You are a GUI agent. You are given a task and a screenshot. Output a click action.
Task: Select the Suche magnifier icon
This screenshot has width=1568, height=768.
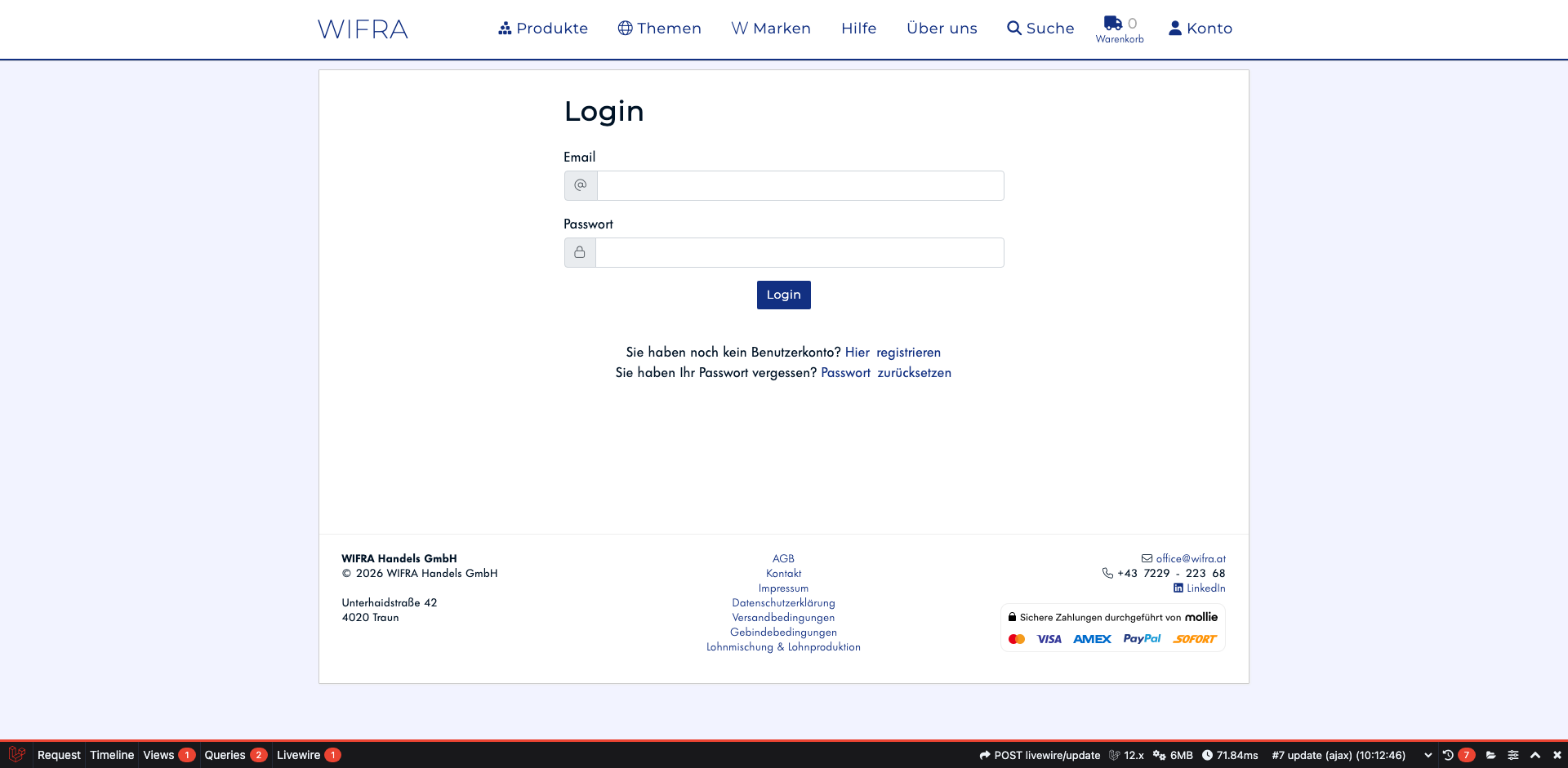[x=1013, y=28]
